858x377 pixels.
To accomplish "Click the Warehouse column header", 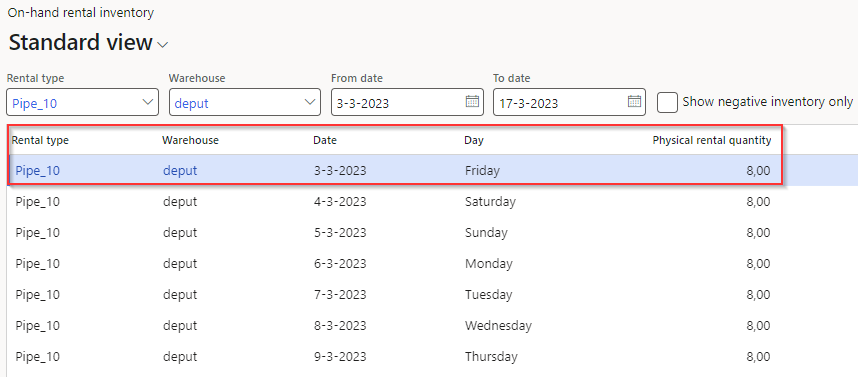I will [x=190, y=140].
